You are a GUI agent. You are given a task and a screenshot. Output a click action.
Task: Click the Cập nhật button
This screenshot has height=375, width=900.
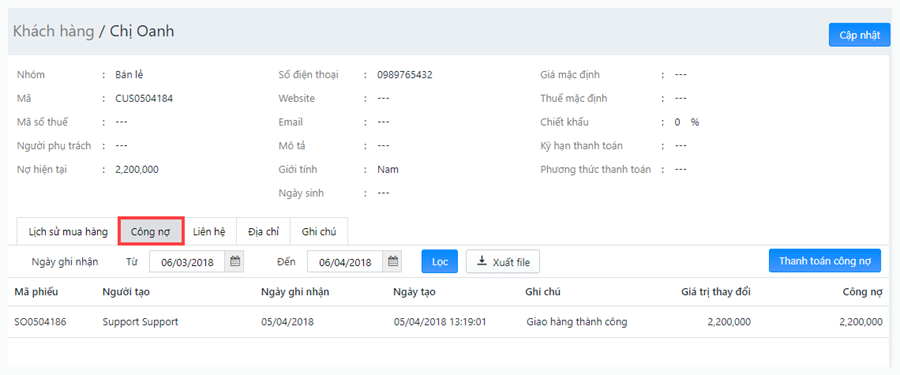(859, 35)
